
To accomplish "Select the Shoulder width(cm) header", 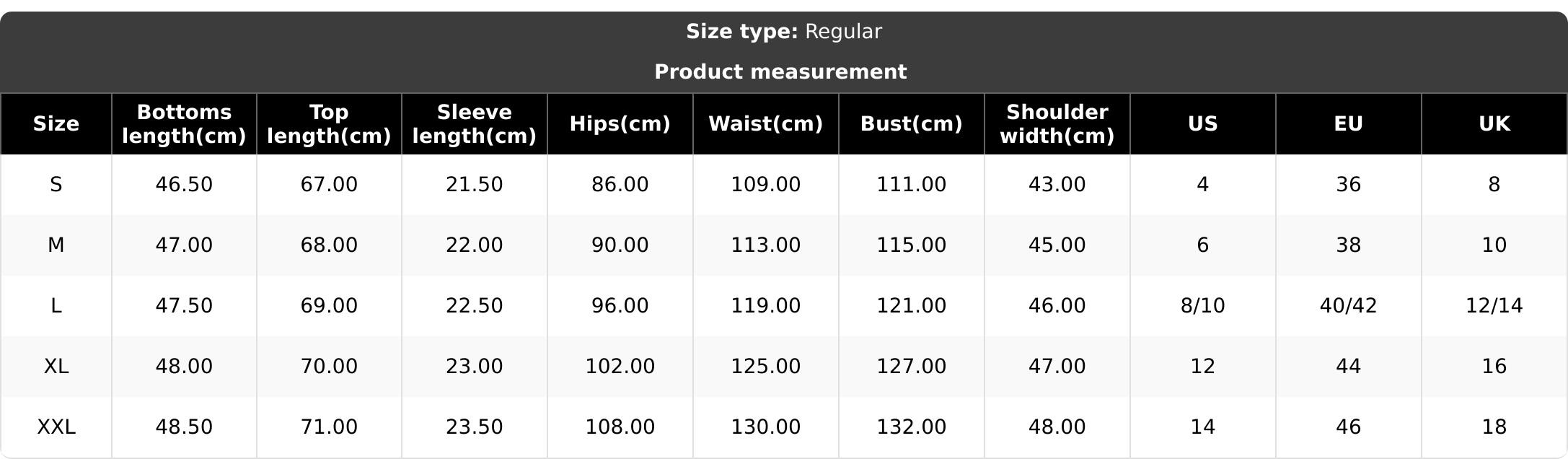I will 1057,124.
